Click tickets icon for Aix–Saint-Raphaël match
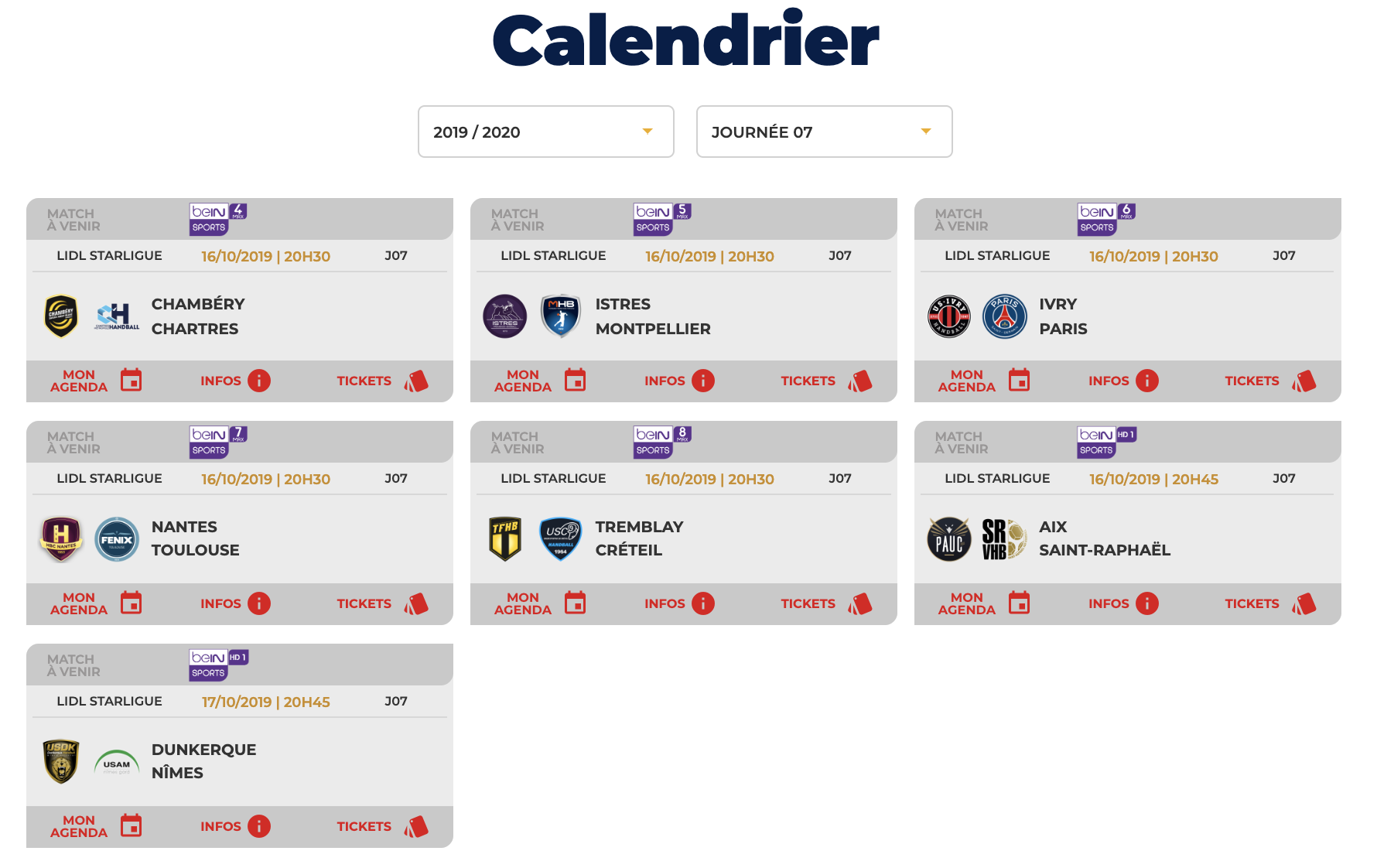The height and width of the screenshot is (868, 1377). (x=1304, y=604)
